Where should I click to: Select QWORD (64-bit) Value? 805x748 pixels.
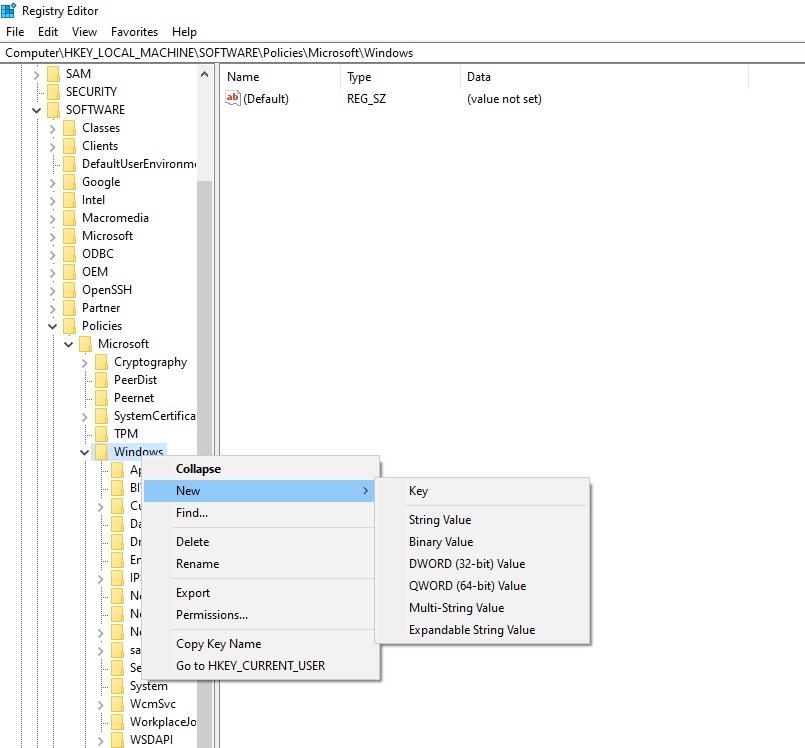pyautogui.click(x=483, y=586)
